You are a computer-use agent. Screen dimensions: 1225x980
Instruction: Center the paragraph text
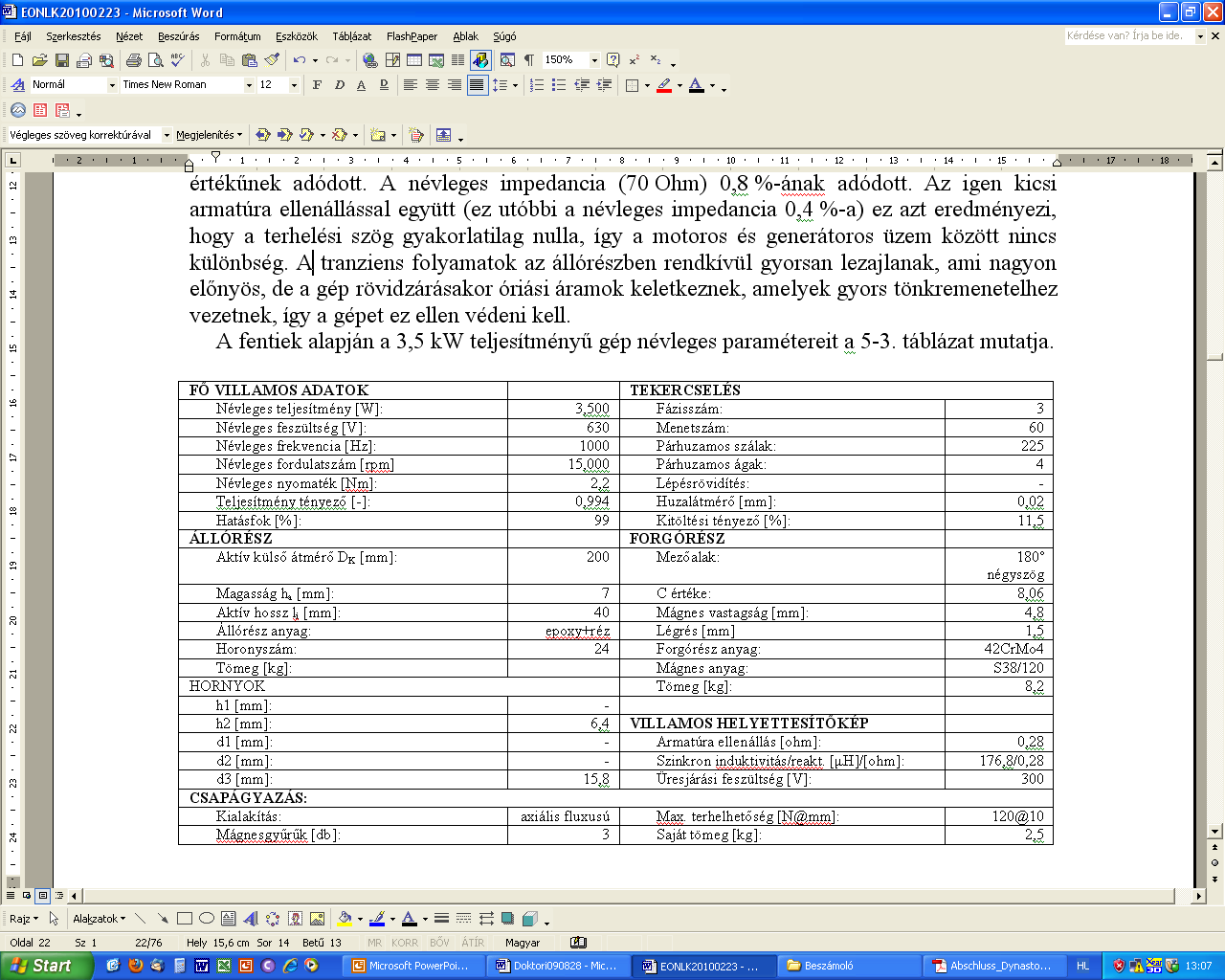point(432,85)
